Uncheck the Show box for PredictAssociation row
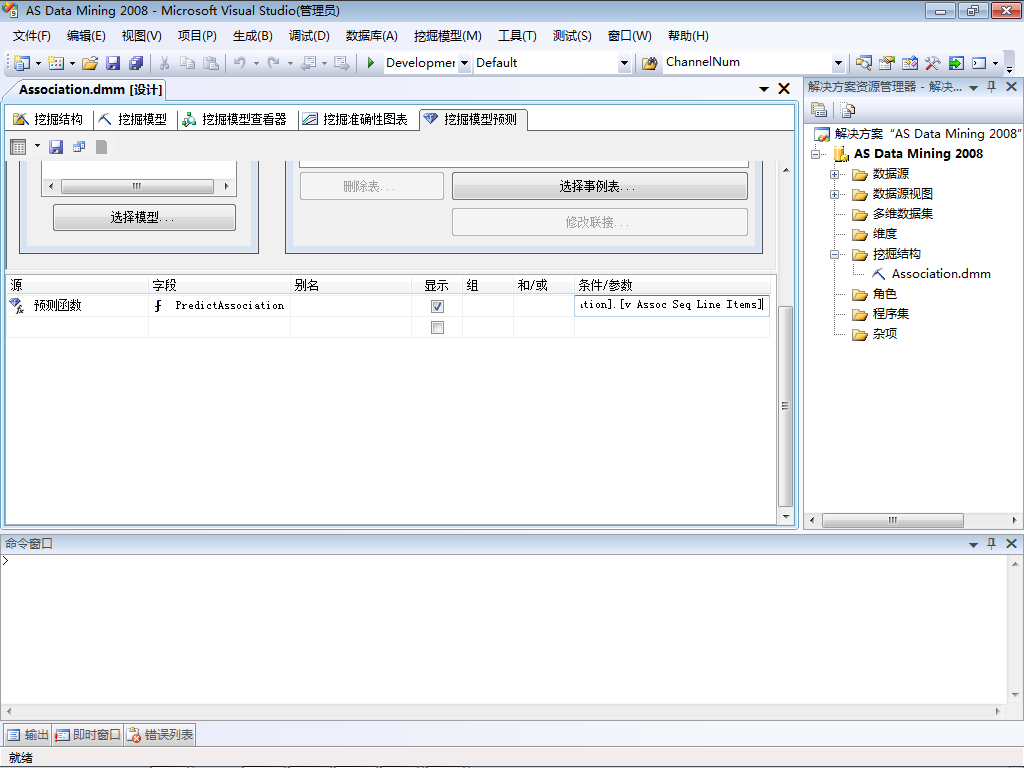Viewport: 1024px width, 768px height. pos(438,306)
